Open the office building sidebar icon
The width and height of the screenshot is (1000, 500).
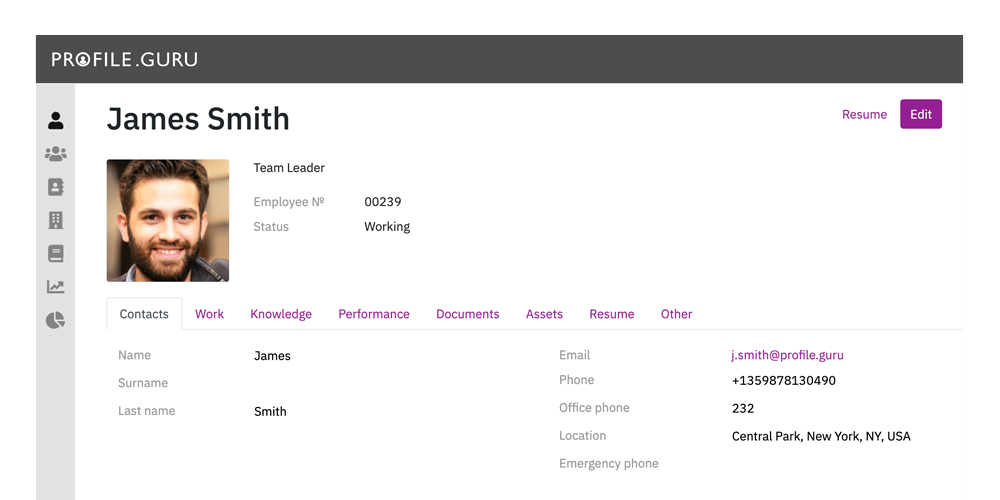(x=56, y=220)
